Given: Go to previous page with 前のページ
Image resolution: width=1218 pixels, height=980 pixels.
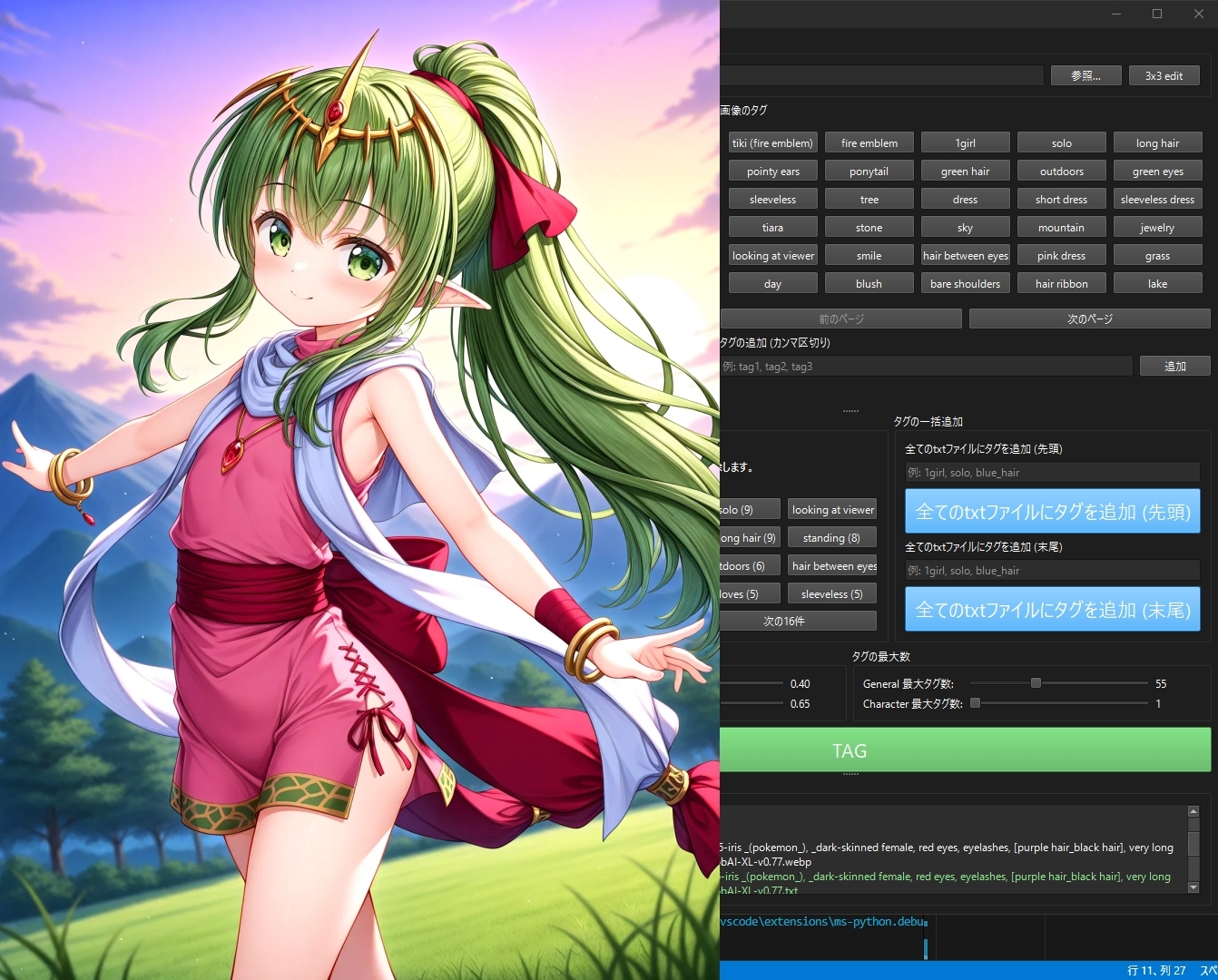Looking at the screenshot, I should pos(840,319).
